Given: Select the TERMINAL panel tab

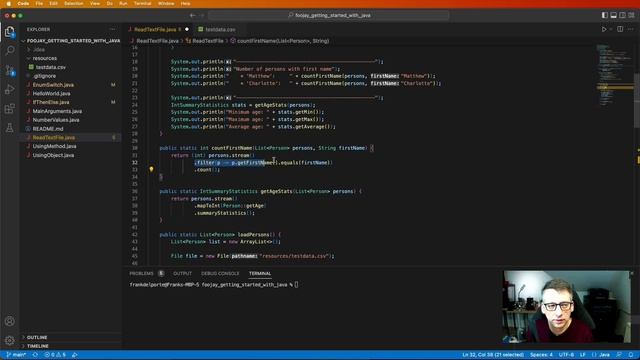Looking at the screenshot, I should point(260,273).
